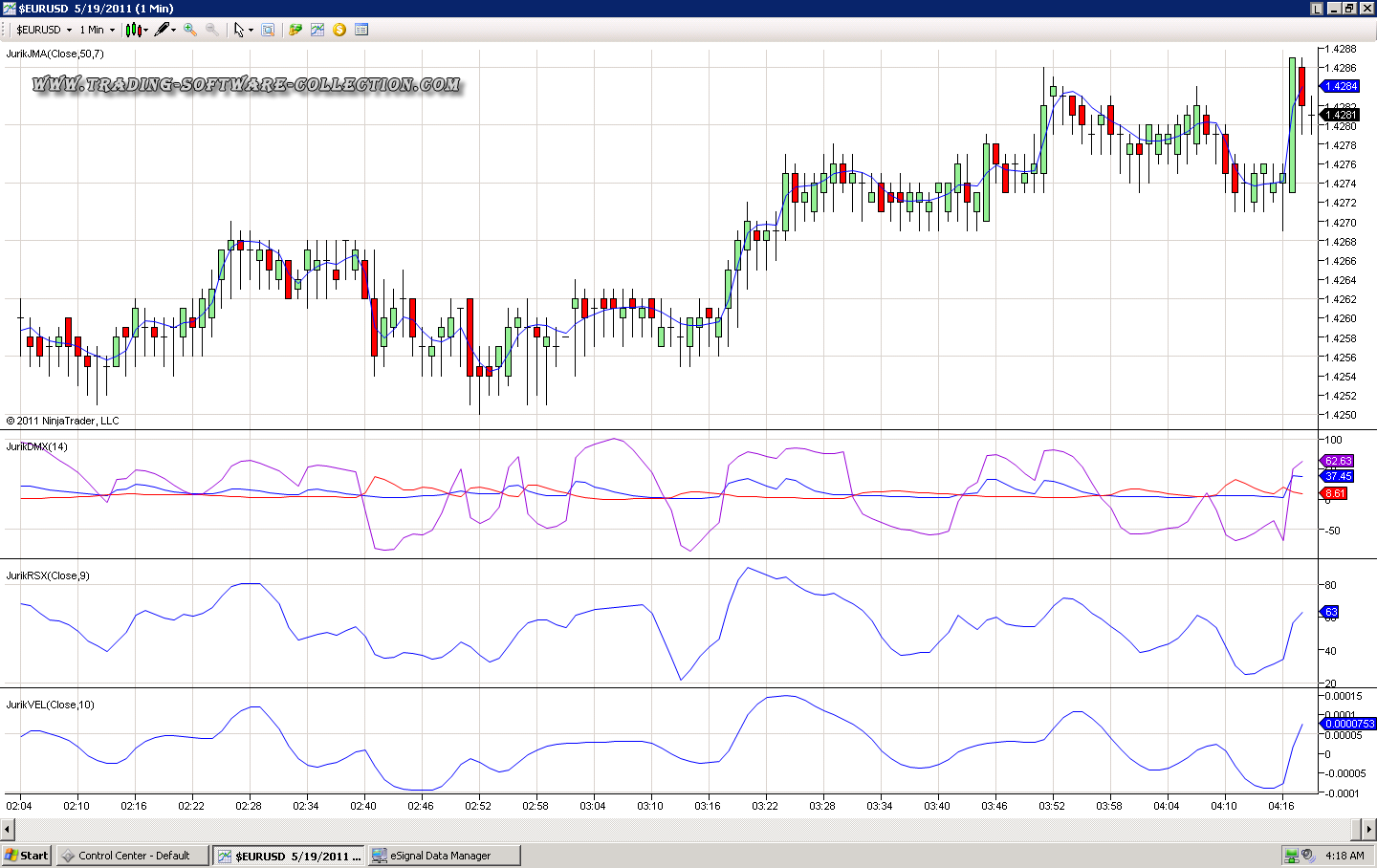Expand the 1 Min interval dropdown
1377x868 pixels.
pyautogui.click(x=97, y=30)
